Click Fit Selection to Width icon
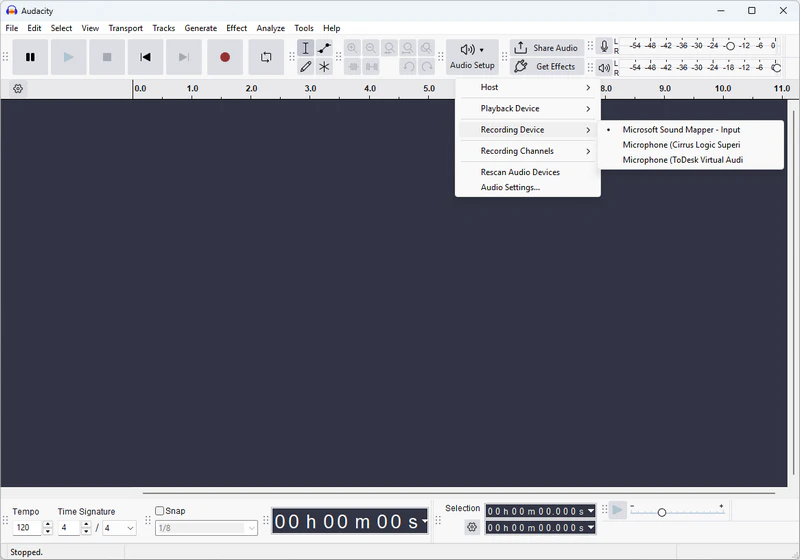This screenshot has height=560, width=800. (x=389, y=48)
